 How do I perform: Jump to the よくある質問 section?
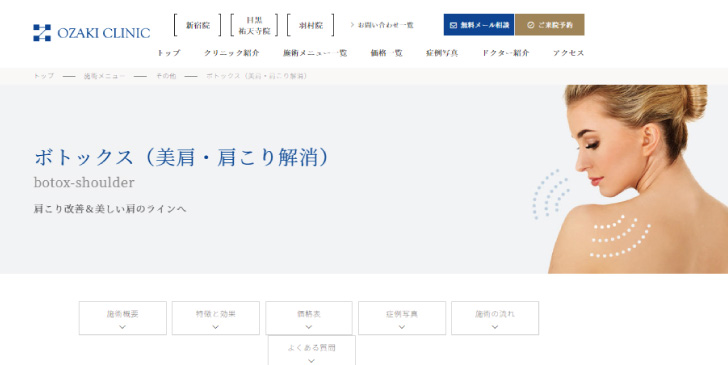pyautogui.click(x=312, y=351)
